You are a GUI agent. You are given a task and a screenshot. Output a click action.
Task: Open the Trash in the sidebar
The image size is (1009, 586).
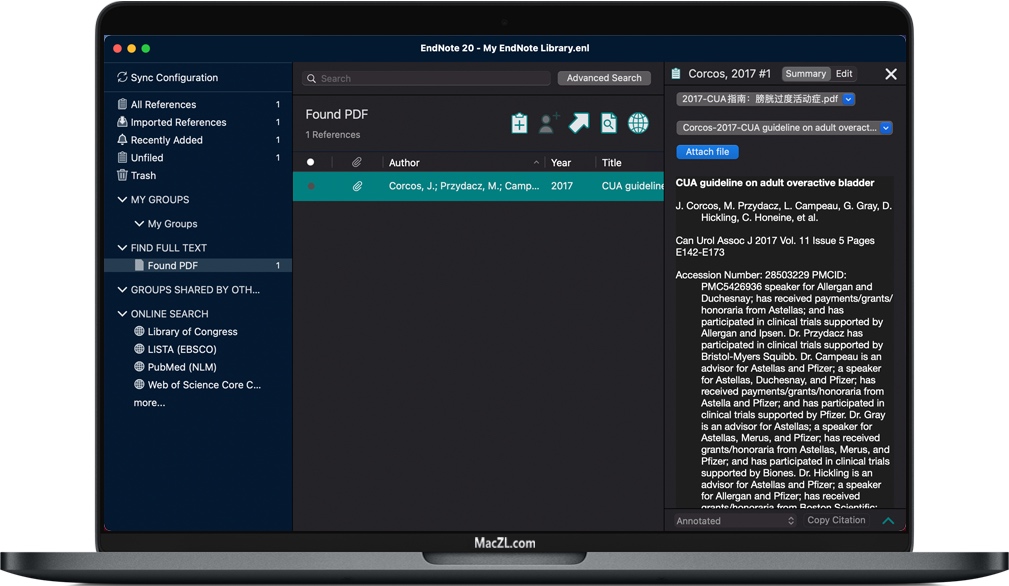point(143,175)
